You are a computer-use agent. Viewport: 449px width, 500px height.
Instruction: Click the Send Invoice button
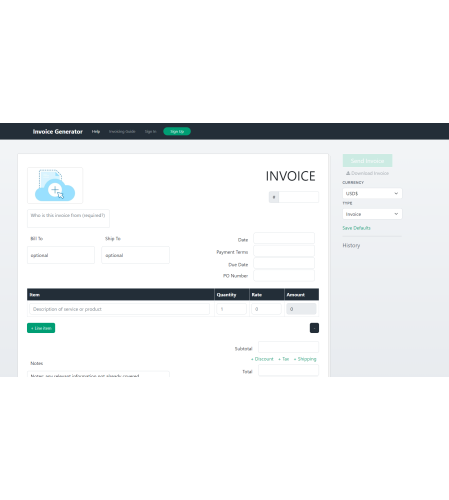tap(367, 161)
